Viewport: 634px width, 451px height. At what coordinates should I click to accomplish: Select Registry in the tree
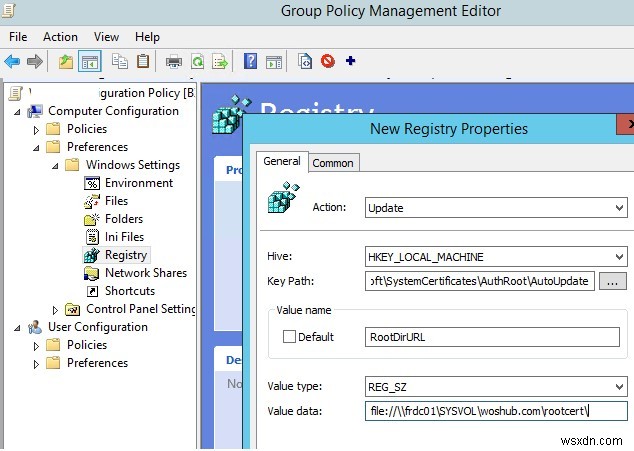[126, 255]
